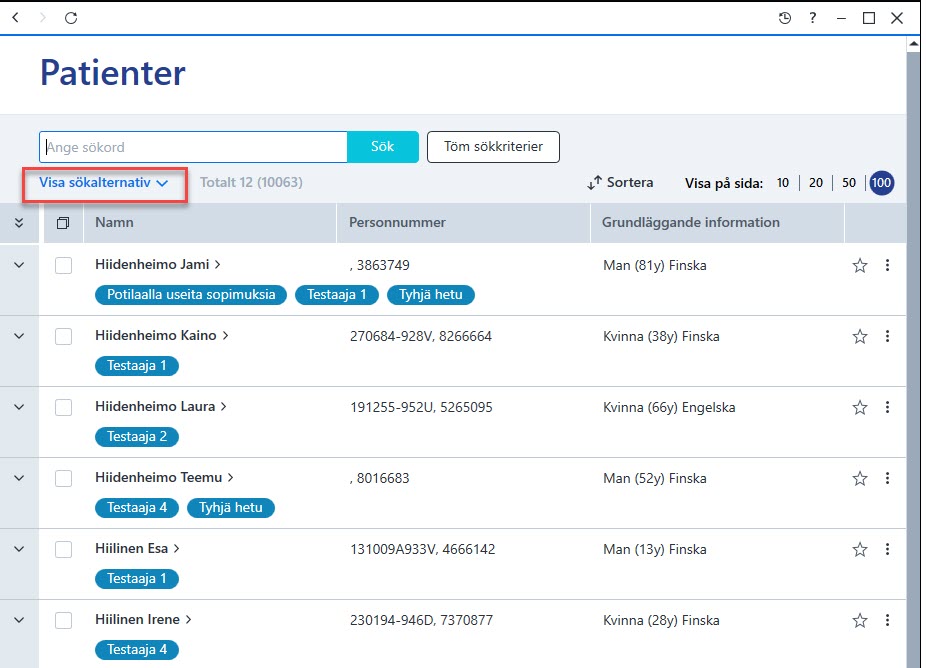Viewport: 926px width, 668px height.
Task: Click the select-all icon in table header
Action: point(63,223)
